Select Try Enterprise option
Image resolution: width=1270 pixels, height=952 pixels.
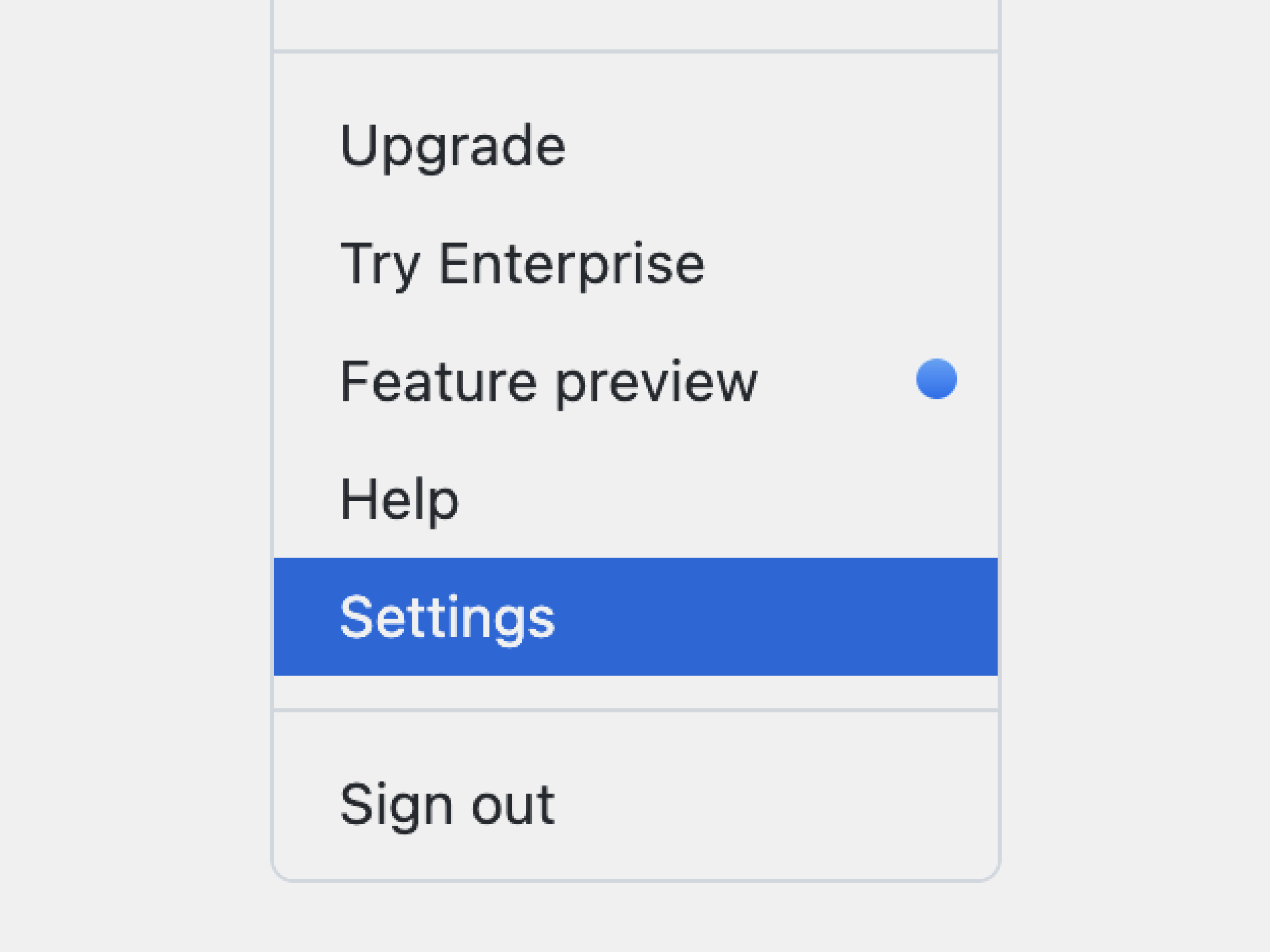[x=525, y=261]
